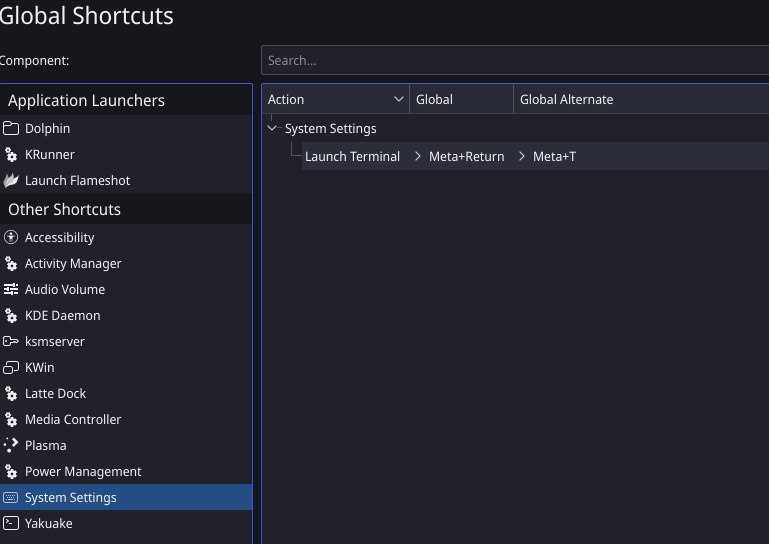Click the Global column header

(461, 100)
